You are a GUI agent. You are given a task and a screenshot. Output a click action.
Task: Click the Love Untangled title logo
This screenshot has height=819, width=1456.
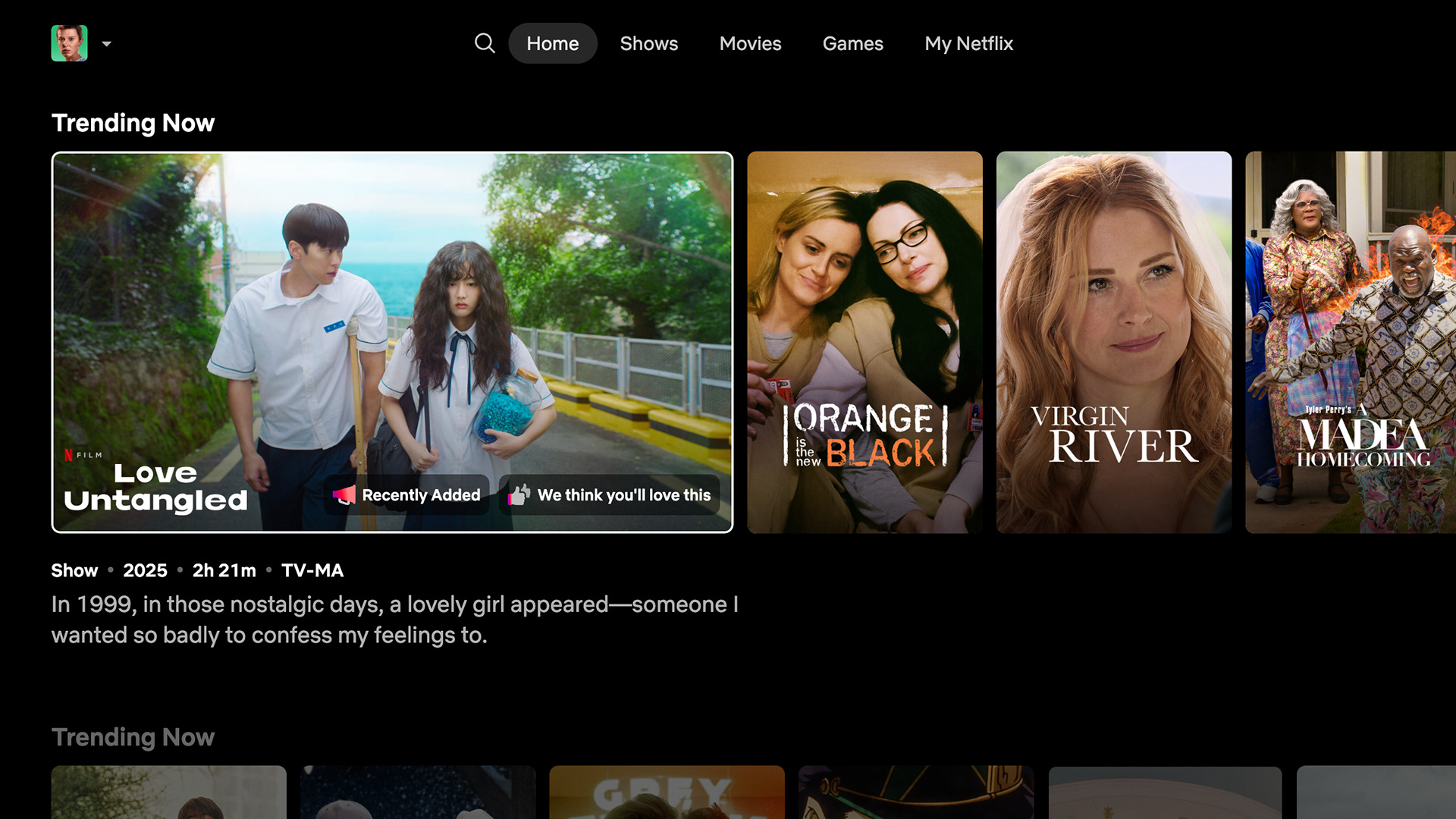point(155,487)
